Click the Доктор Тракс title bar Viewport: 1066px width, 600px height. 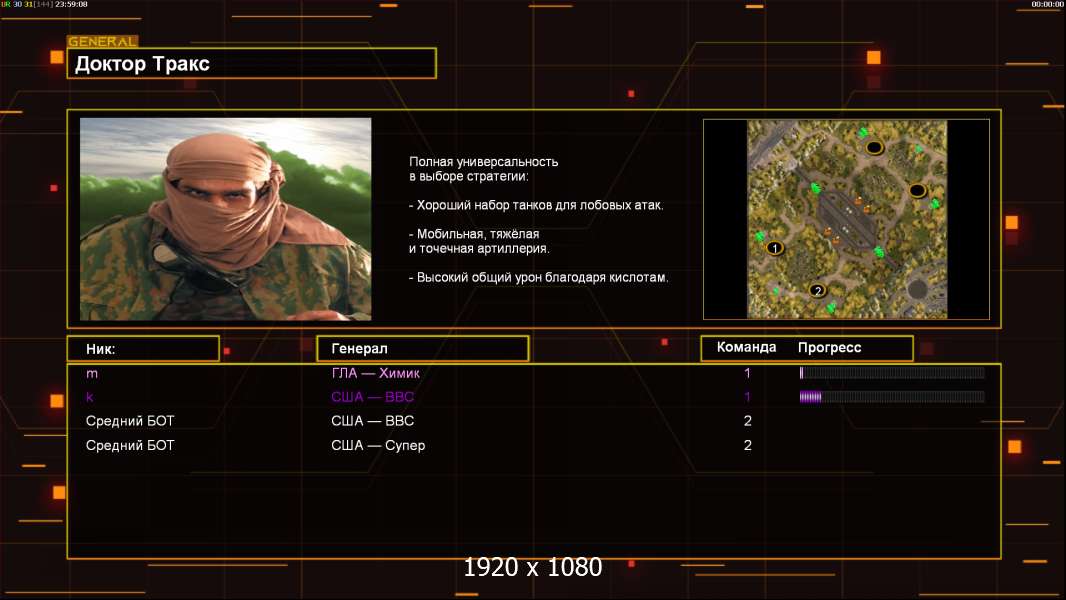[251, 64]
